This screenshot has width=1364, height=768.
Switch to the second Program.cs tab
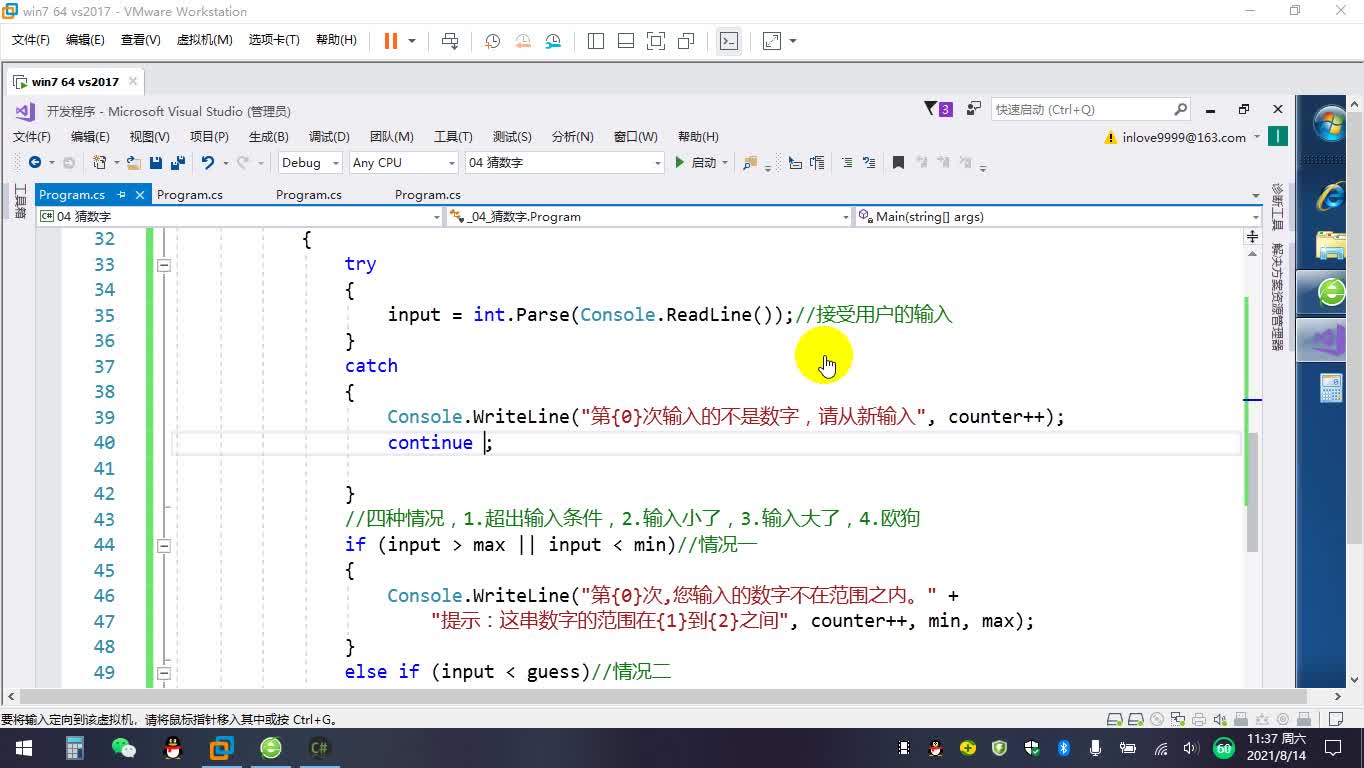point(190,194)
